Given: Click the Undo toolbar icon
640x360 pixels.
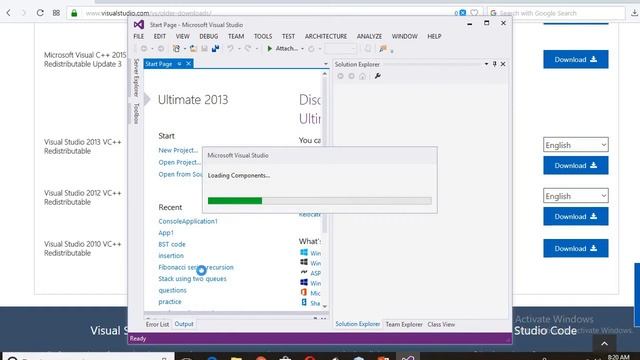Looking at the screenshot, I should click(231, 49).
